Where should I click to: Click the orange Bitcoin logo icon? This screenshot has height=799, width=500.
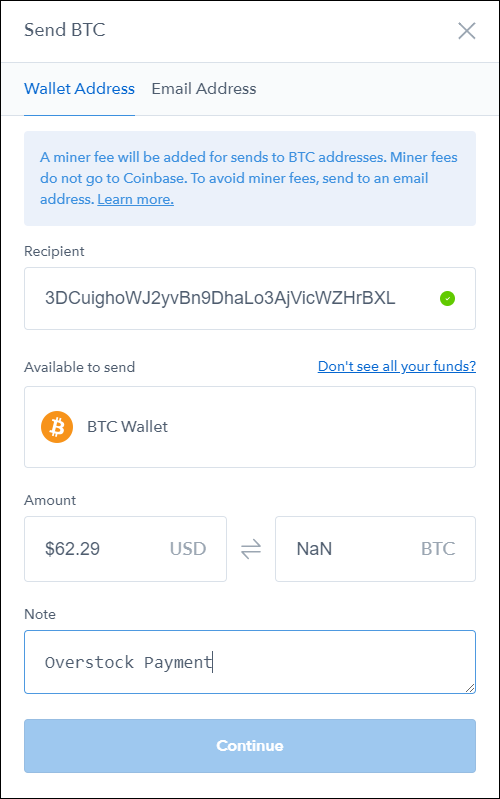[57, 427]
